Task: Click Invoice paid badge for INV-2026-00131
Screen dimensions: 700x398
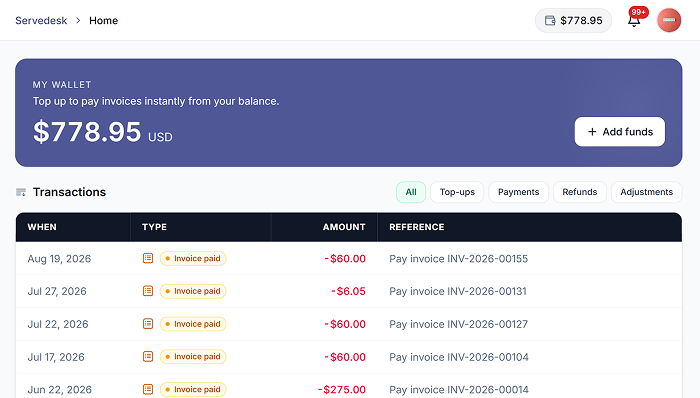Action: (x=193, y=291)
